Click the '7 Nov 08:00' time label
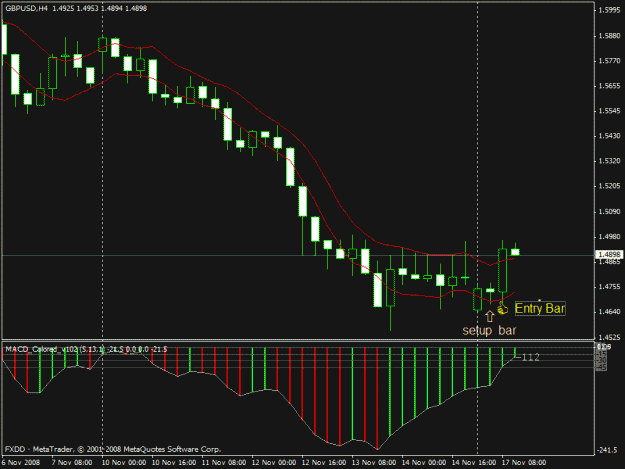Viewport: 625px width, 469px height. click(x=72, y=463)
